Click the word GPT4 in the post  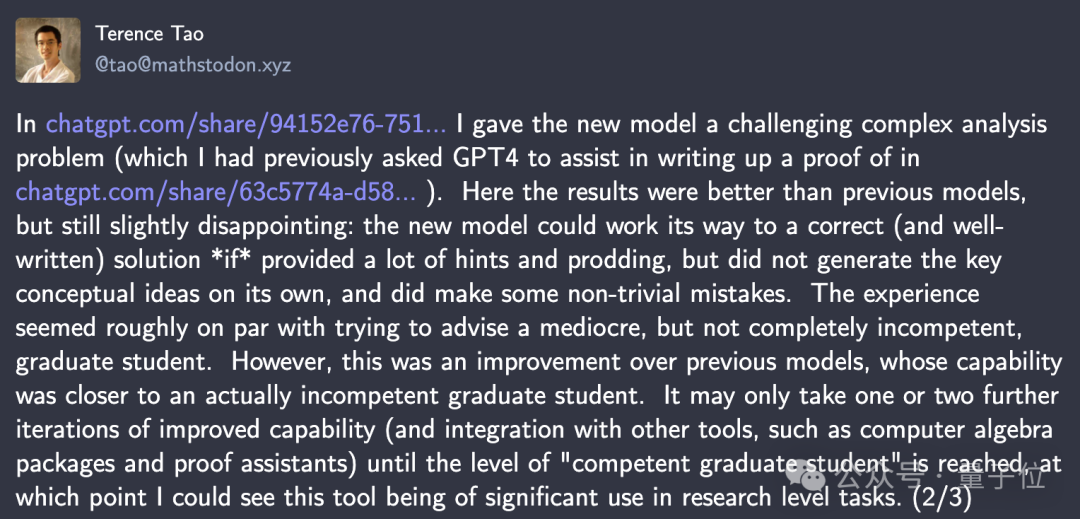[481, 158]
